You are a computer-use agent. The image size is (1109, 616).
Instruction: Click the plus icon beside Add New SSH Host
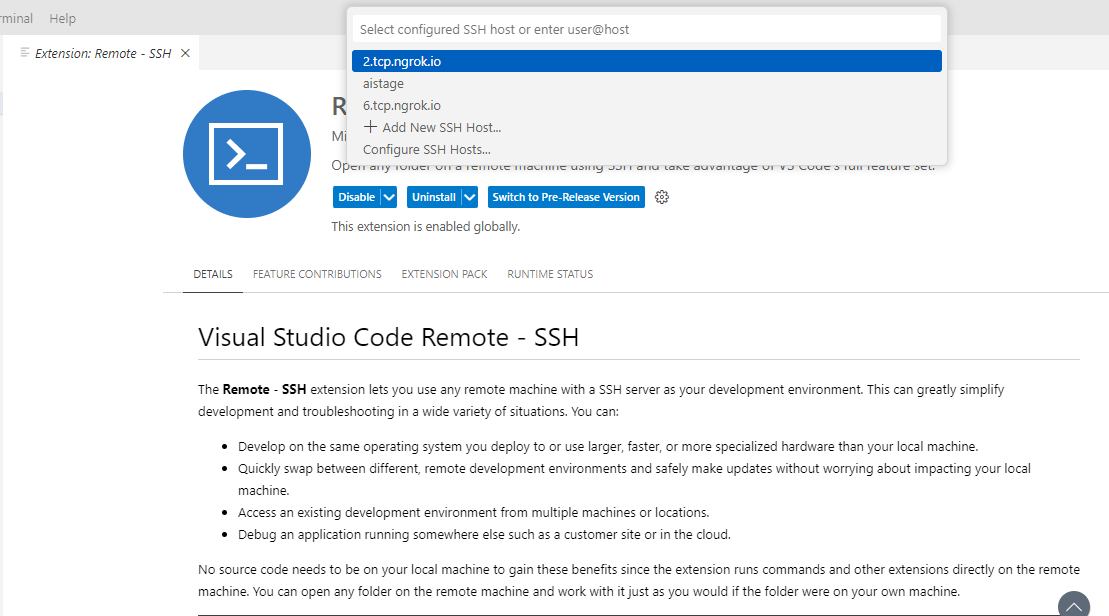(370, 127)
